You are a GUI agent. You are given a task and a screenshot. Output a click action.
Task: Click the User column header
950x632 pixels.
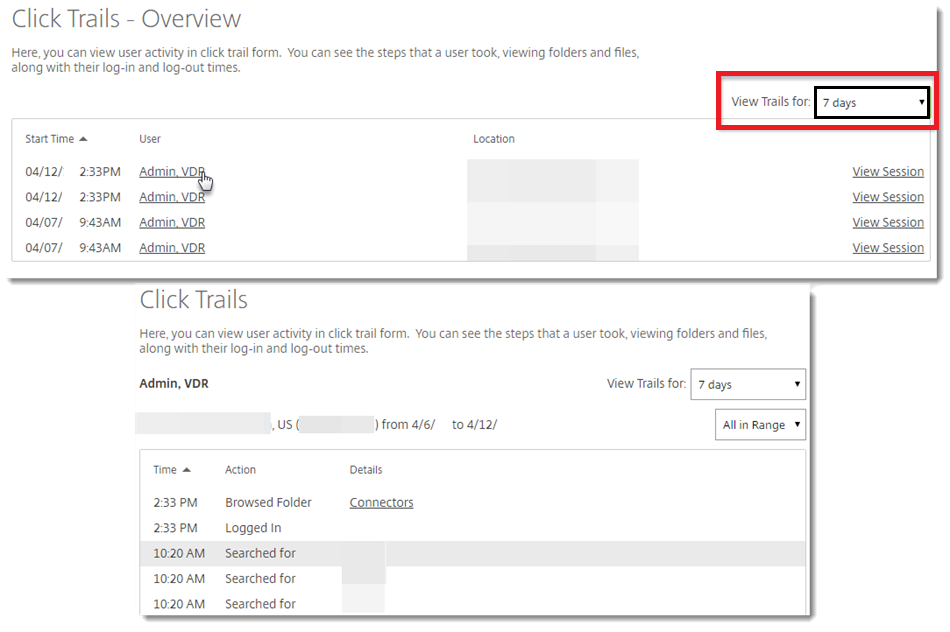(x=150, y=139)
